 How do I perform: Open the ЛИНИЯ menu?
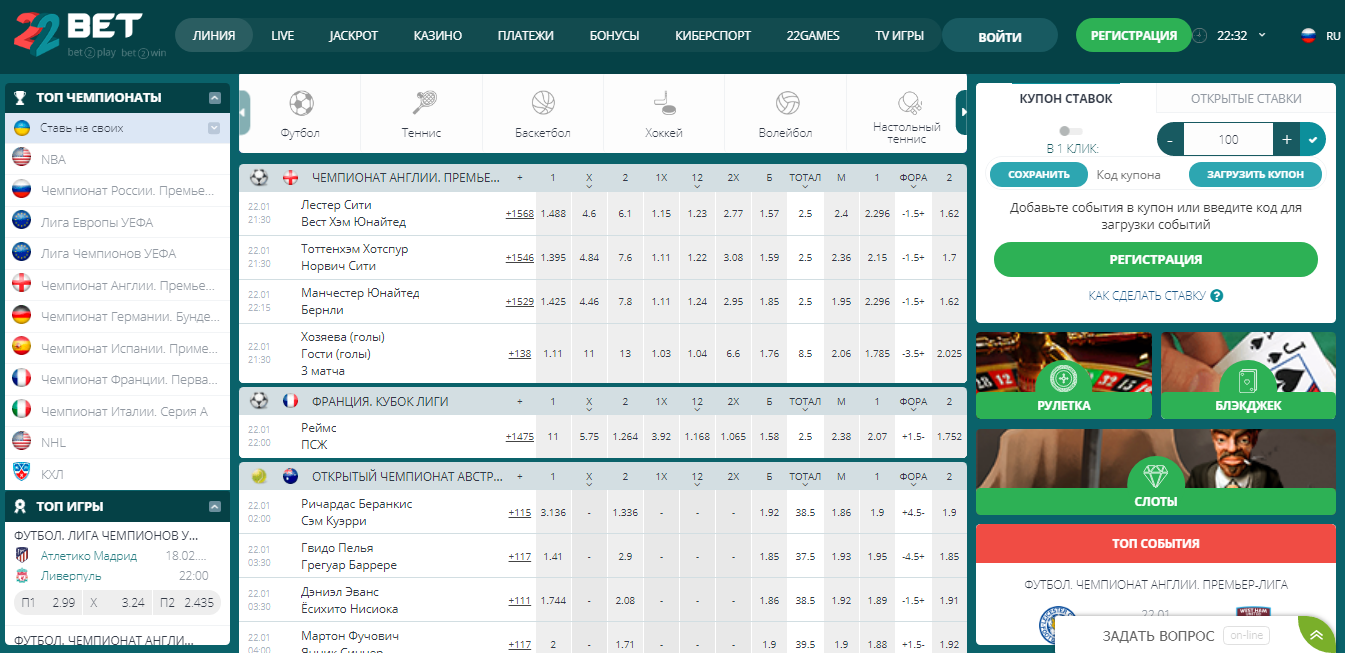pyautogui.click(x=214, y=35)
